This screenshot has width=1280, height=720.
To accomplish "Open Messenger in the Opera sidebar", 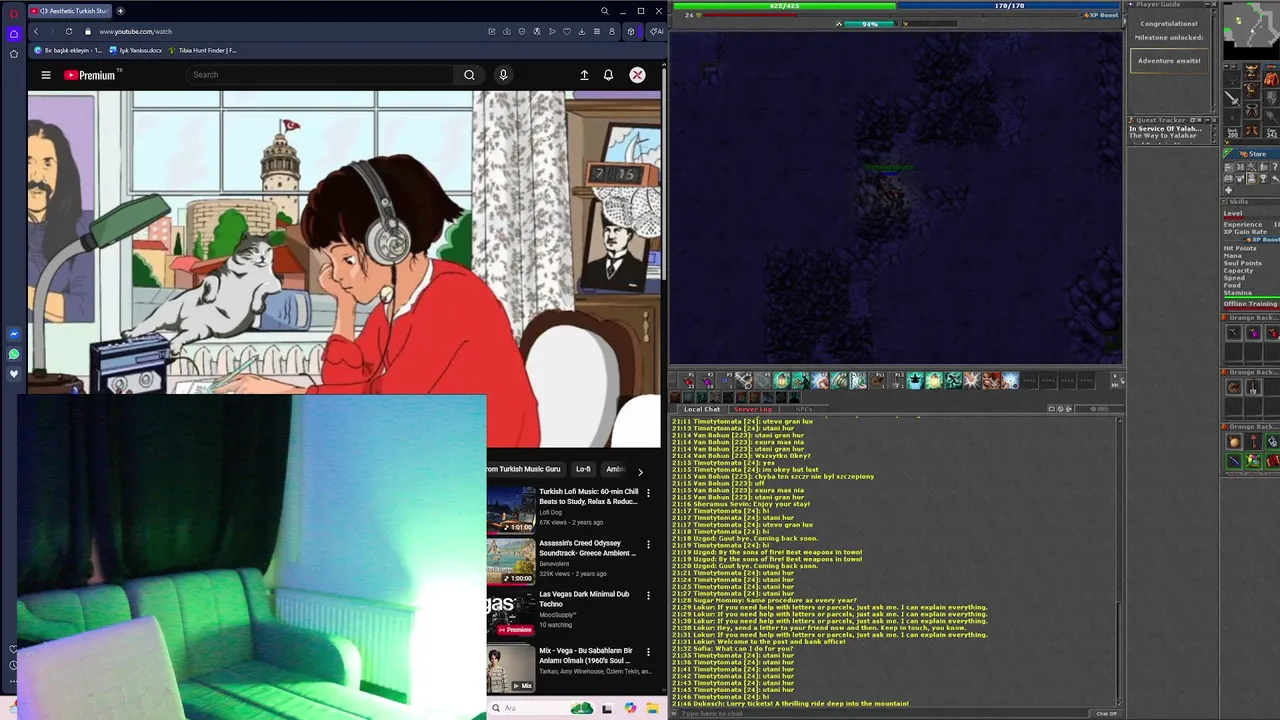I will pyautogui.click(x=14, y=334).
